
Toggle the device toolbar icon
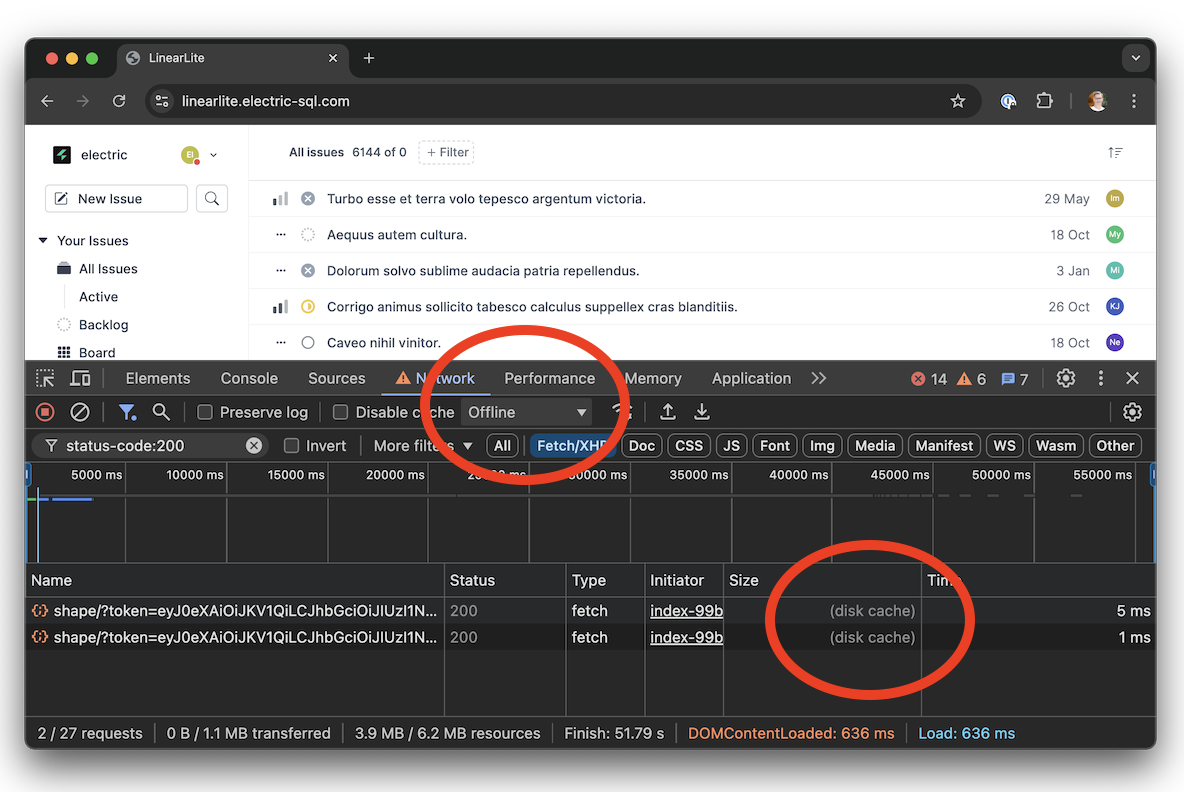point(80,378)
